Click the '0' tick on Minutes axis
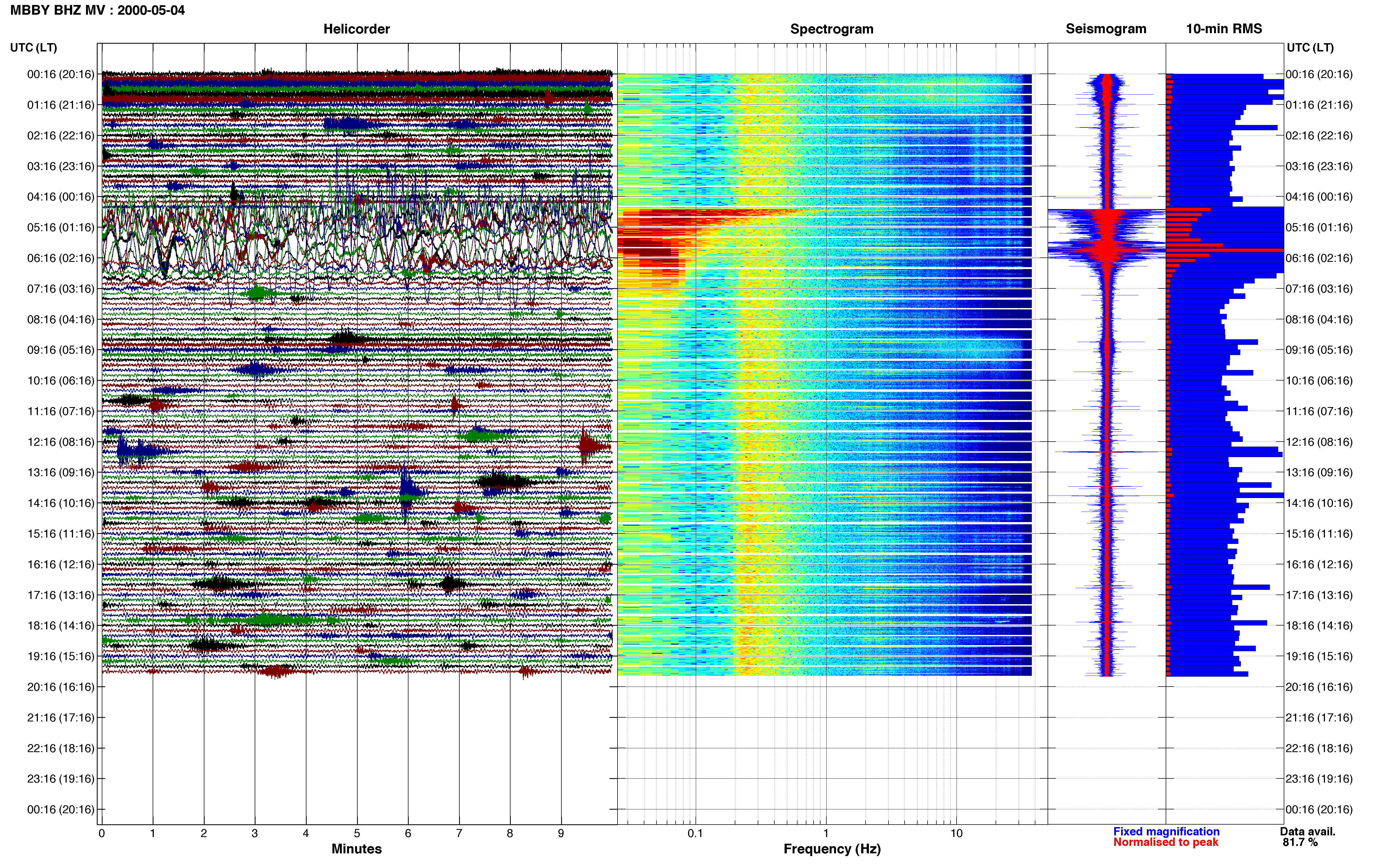Viewport: 1388px width, 868px height. [101, 833]
